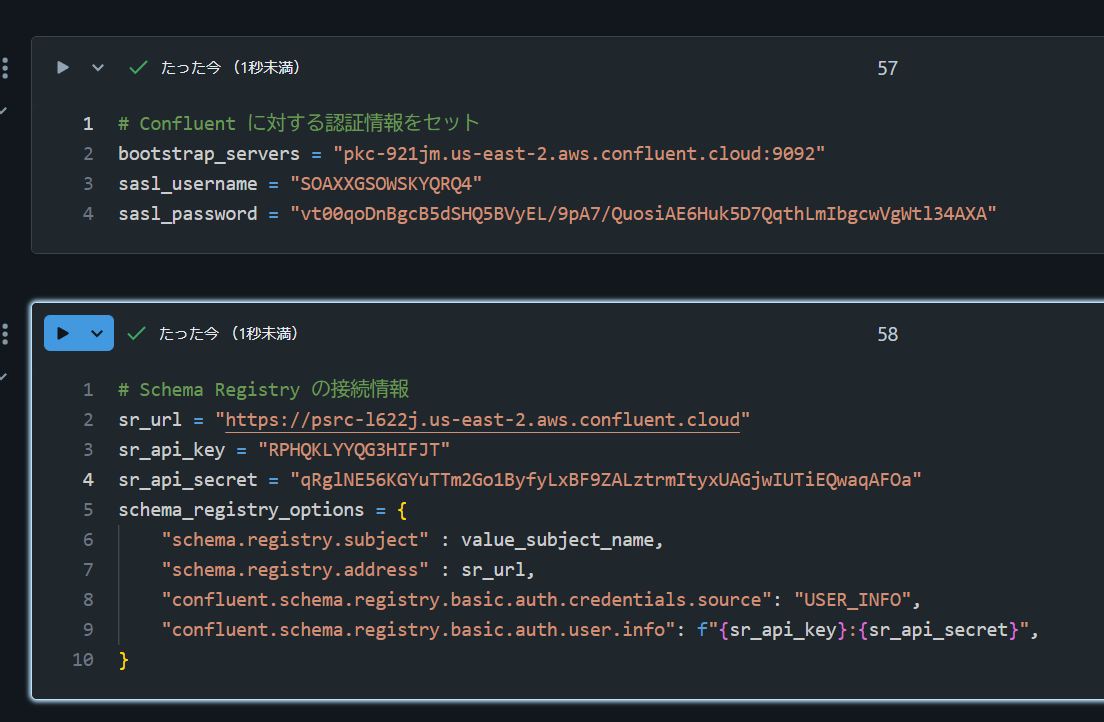The height and width of the screenshot is (722, 1104).
Task: Click the bootstrap server address string
Action: tap(579, 154)
